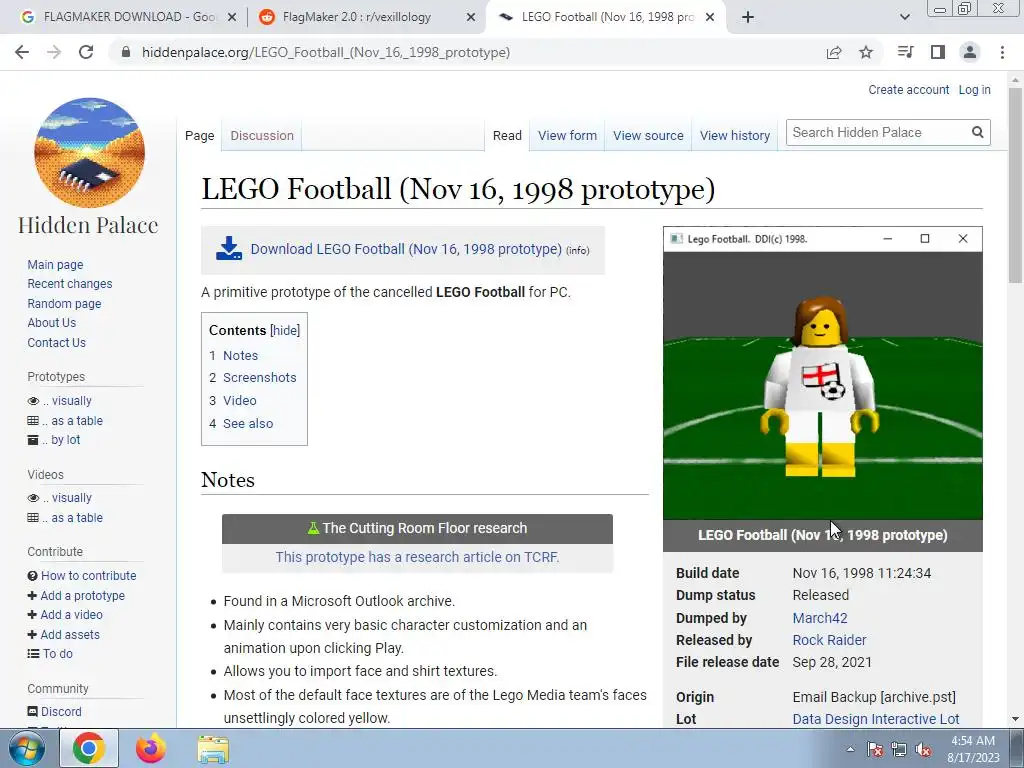Open Recent changes in sidebar
This screenshot has width=1024, height=768.
(x=69, y=283)
